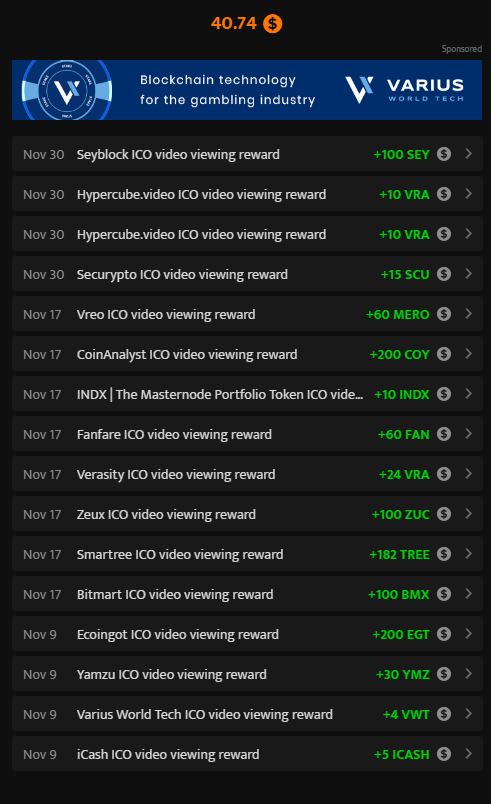
Task: Open Securypto ICO video viewing reward
Action: [x=247, y=274]
